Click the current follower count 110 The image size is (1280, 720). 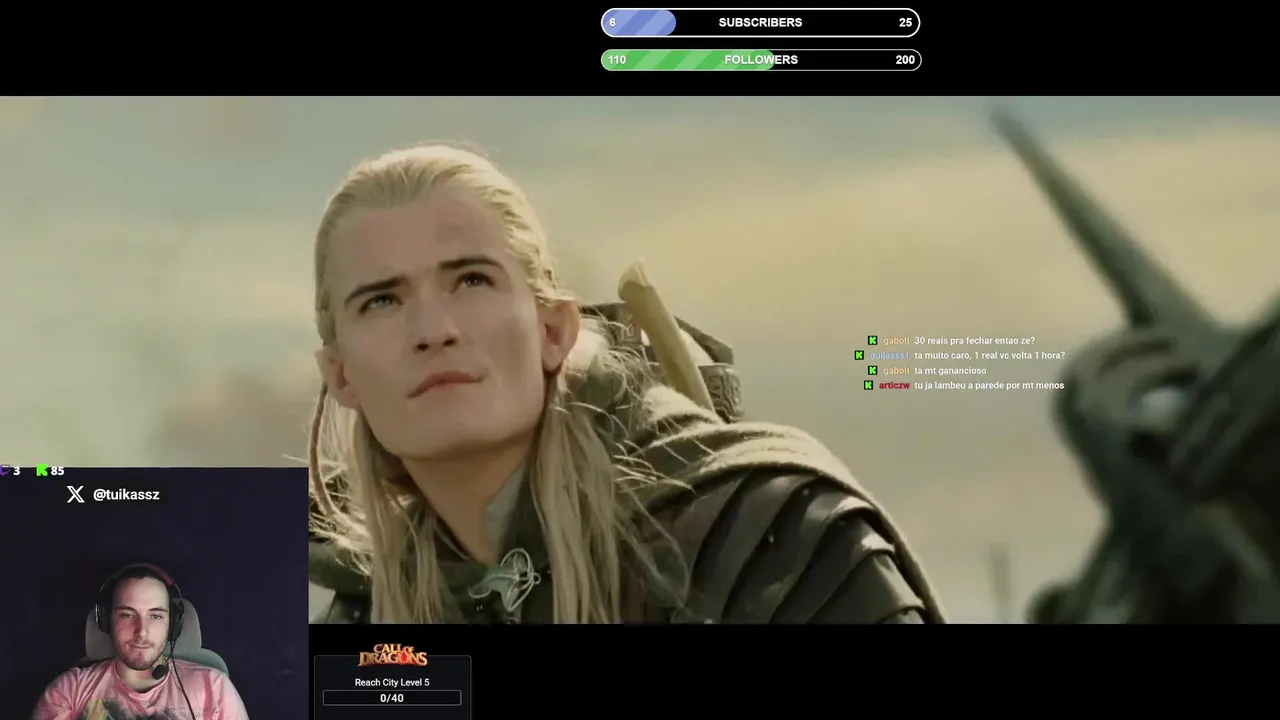[x=617, y=60]
